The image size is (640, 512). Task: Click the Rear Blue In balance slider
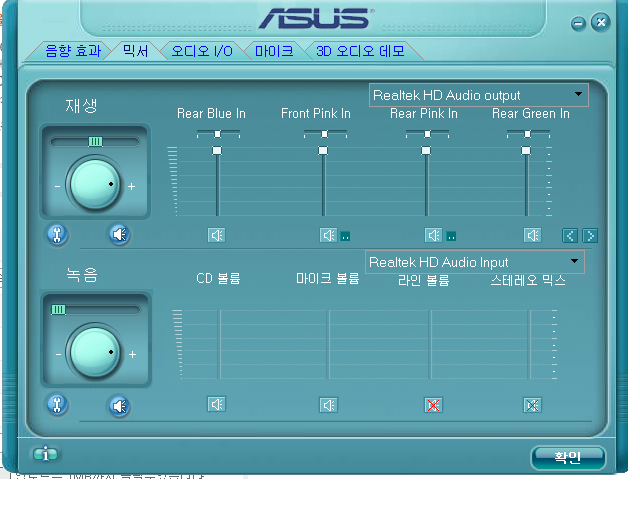click(218, 134)
